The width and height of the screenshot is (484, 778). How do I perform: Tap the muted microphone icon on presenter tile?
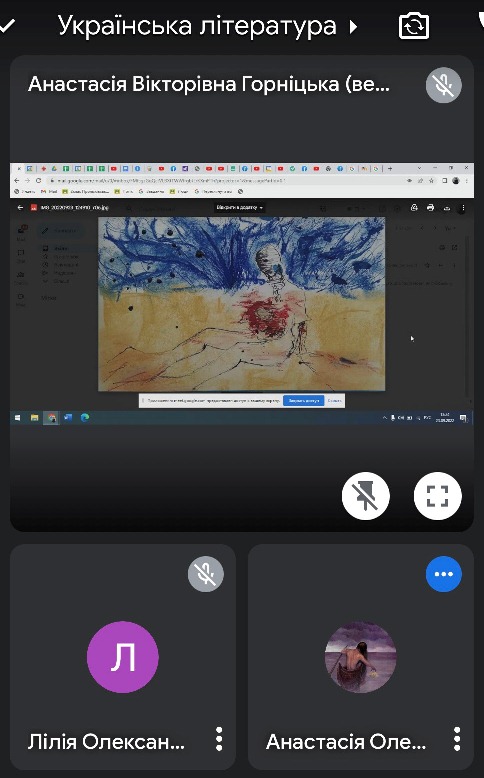tap(443, 85)
